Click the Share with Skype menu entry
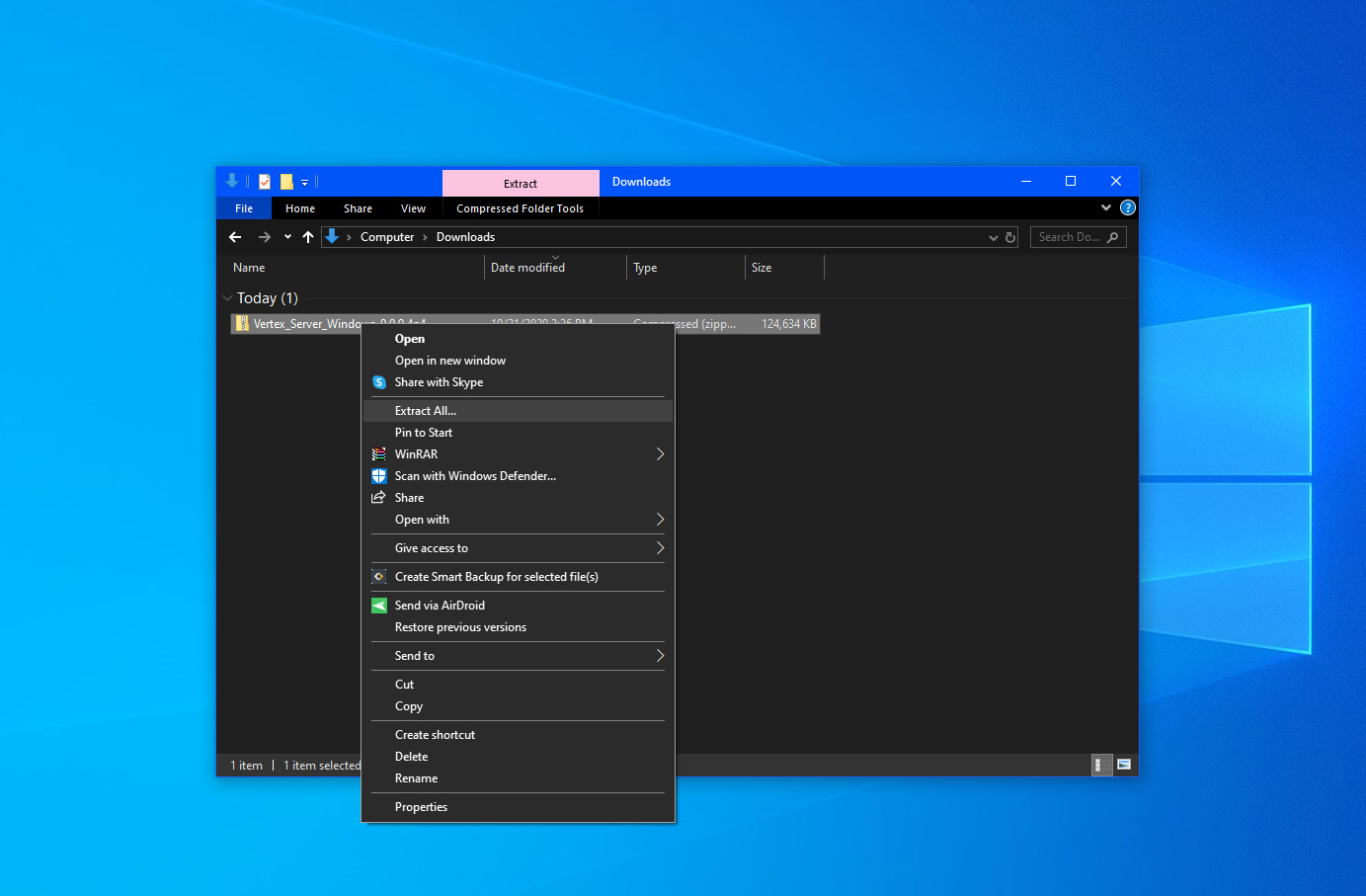1366x896 pixels. (x=439, y=382)
